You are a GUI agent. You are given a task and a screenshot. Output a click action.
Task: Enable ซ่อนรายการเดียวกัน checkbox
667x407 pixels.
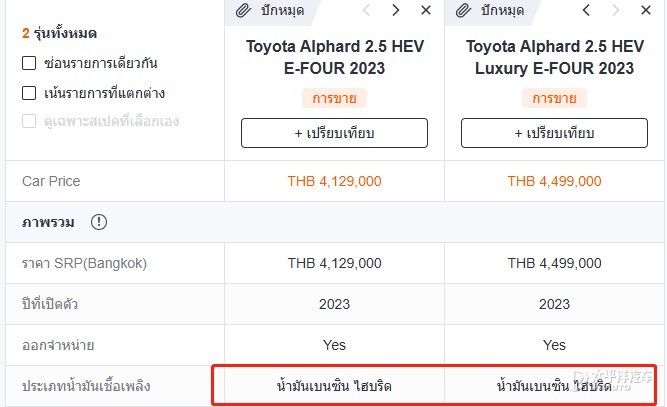[x=29, y=63]
